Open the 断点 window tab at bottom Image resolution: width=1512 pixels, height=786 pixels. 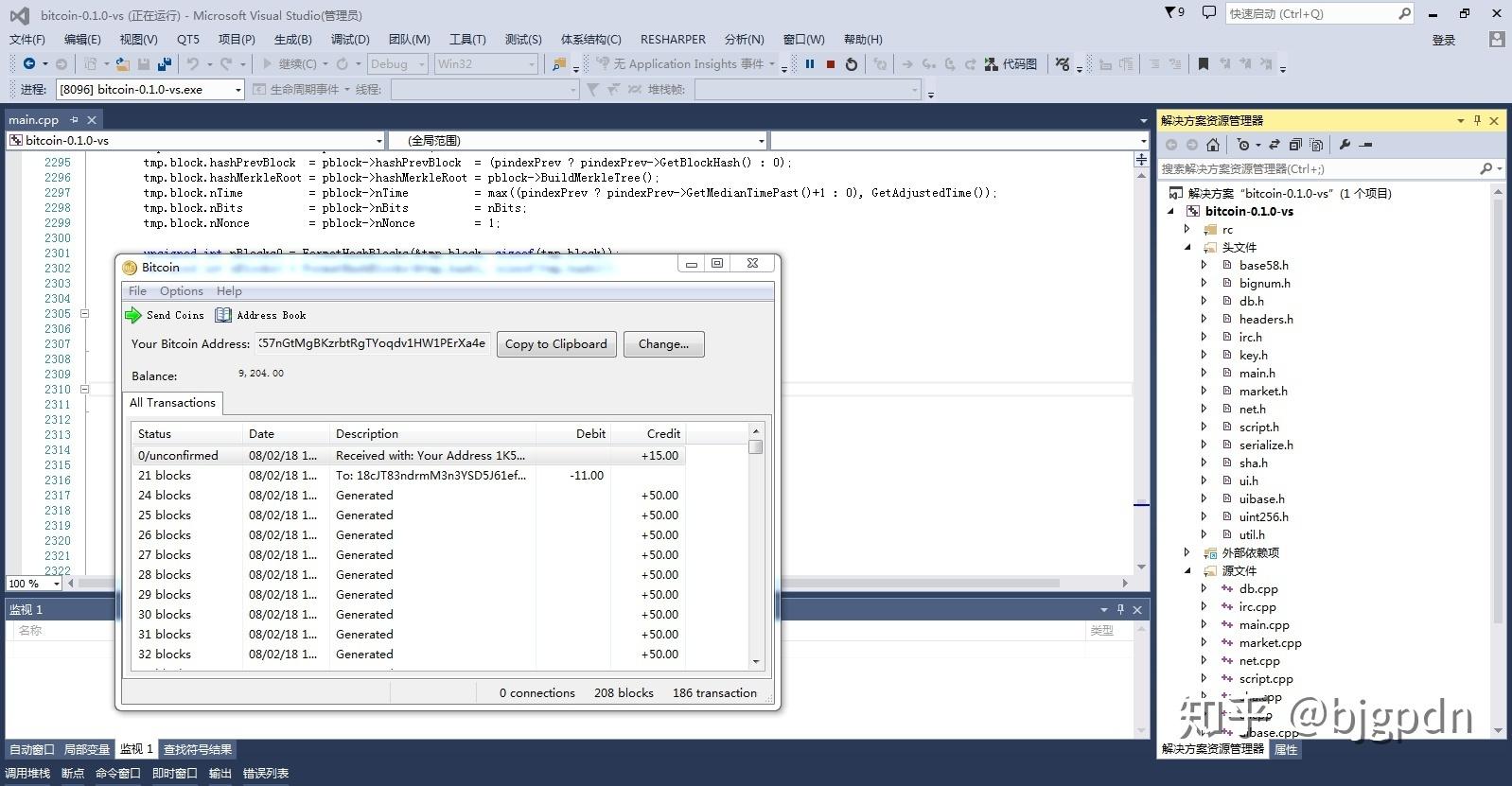(73, 773)
